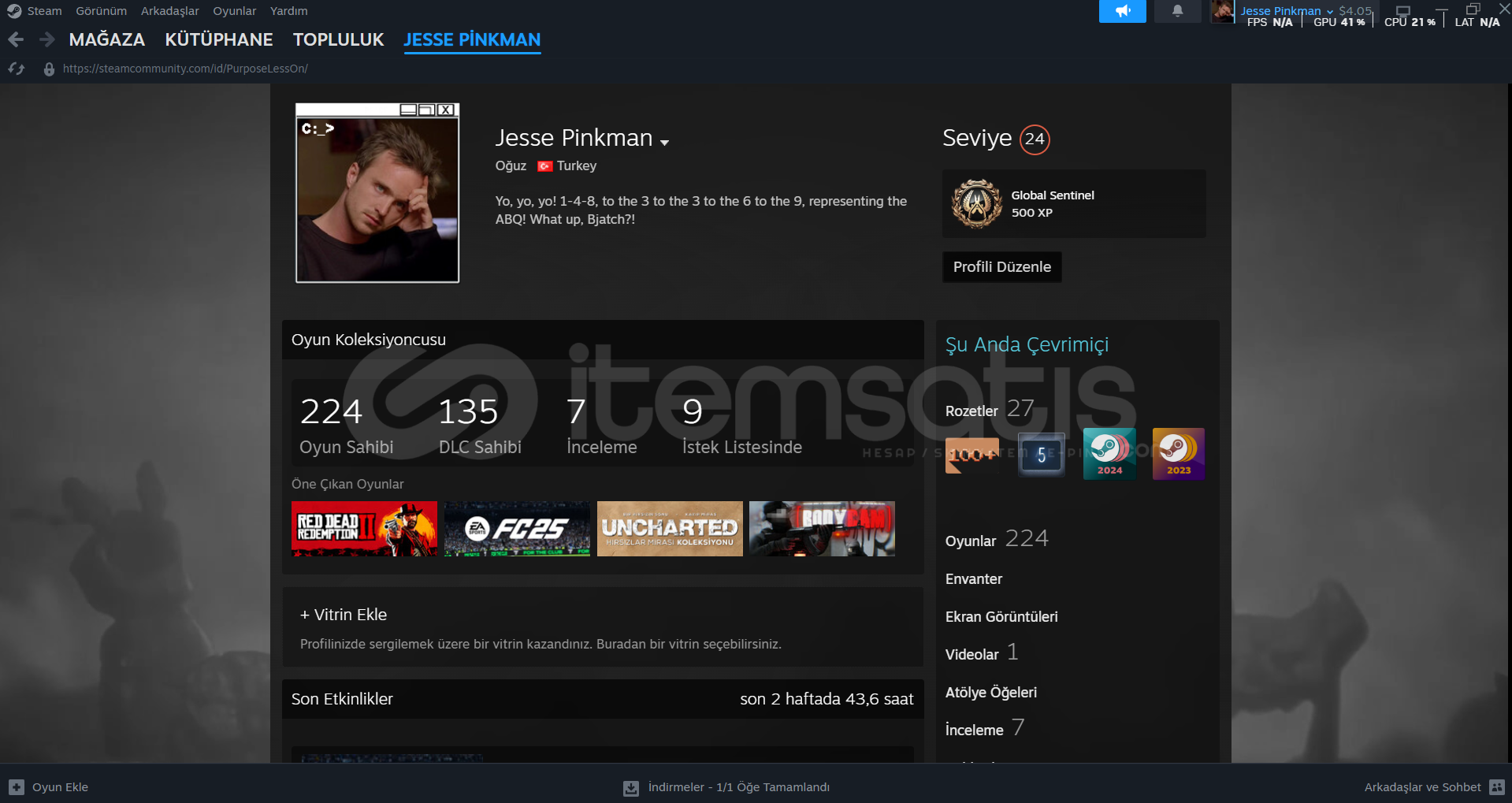Open the Oyunlar menu

[234, 11]
